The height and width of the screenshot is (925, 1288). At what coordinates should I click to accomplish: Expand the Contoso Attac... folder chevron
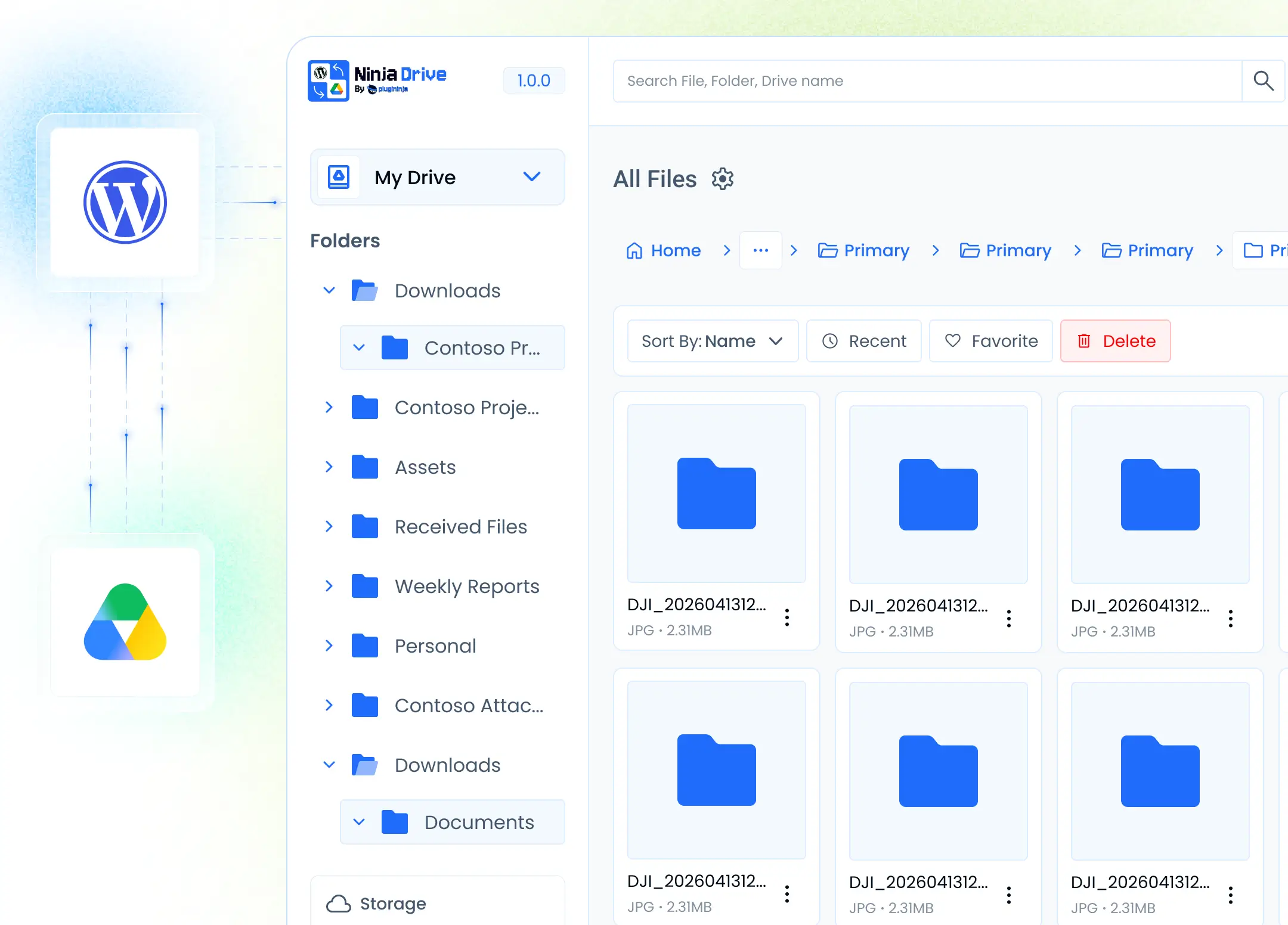(329, 705)
